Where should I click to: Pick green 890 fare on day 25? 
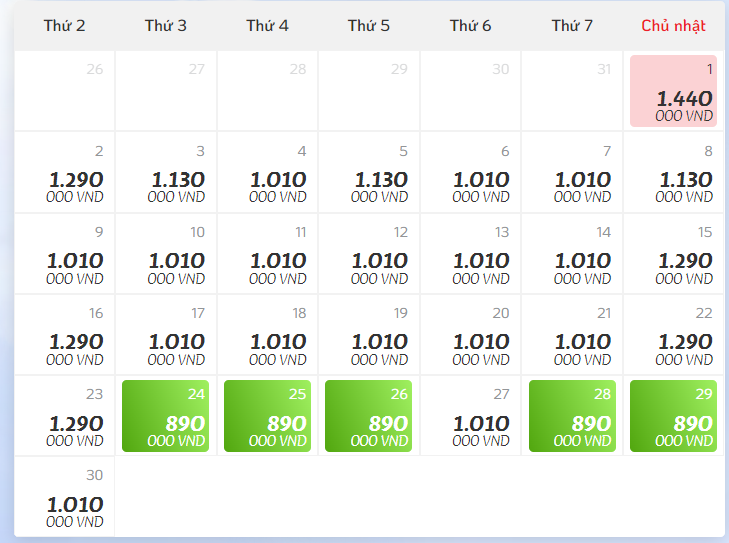coord(268,415)
